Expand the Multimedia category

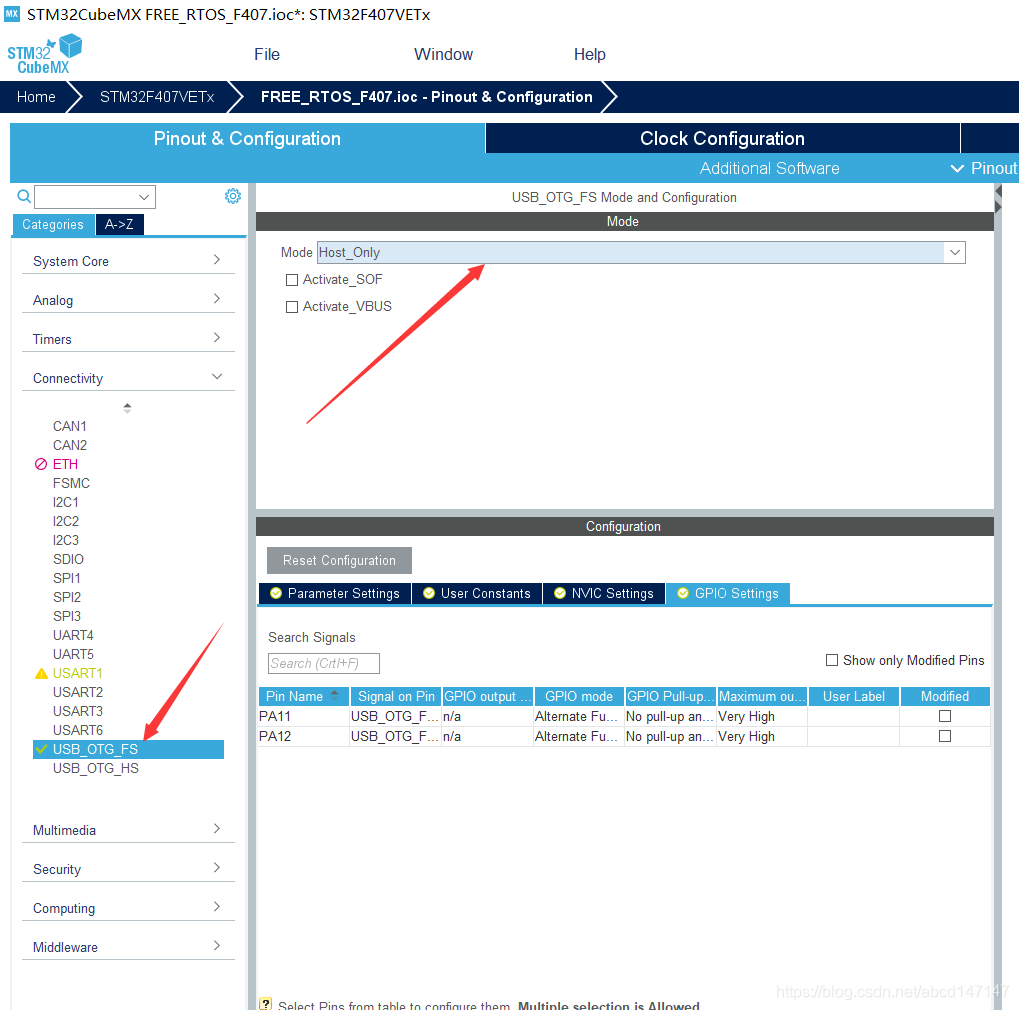tap(128, 830)
